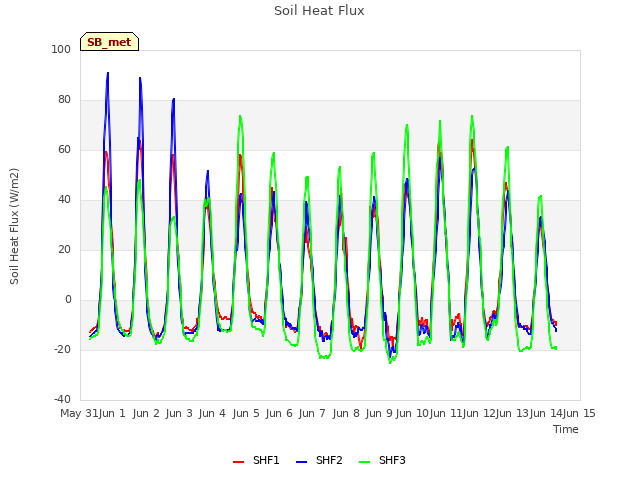Click the blue SHF2 peak on Jun 3

[173, 99]
